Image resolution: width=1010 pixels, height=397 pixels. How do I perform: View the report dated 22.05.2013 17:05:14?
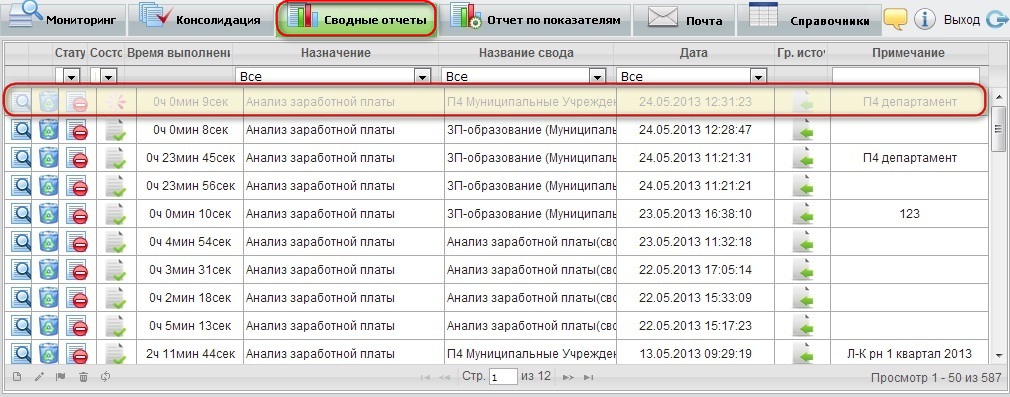21,269
